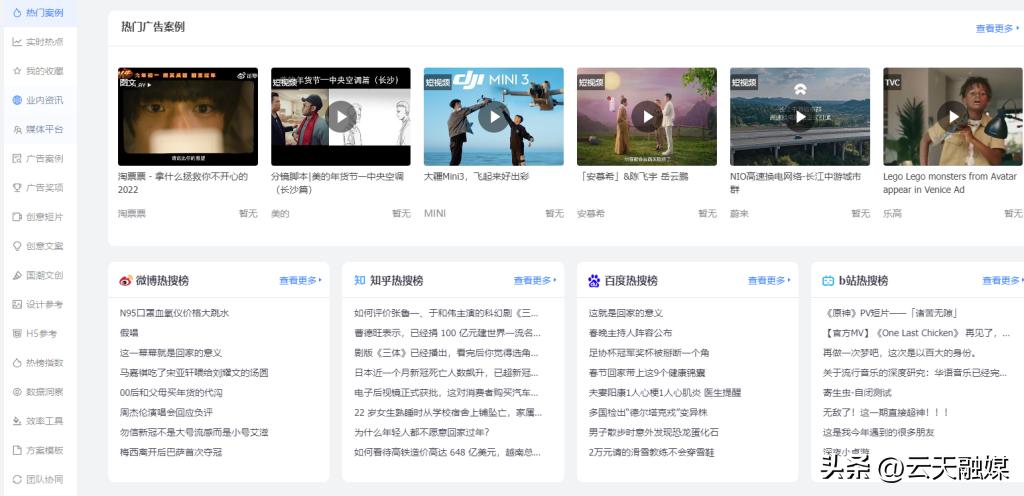Click the globe icon beside 业内资讯
The height and width of the screenshot is (496, 1024).
tap(17, 100)
